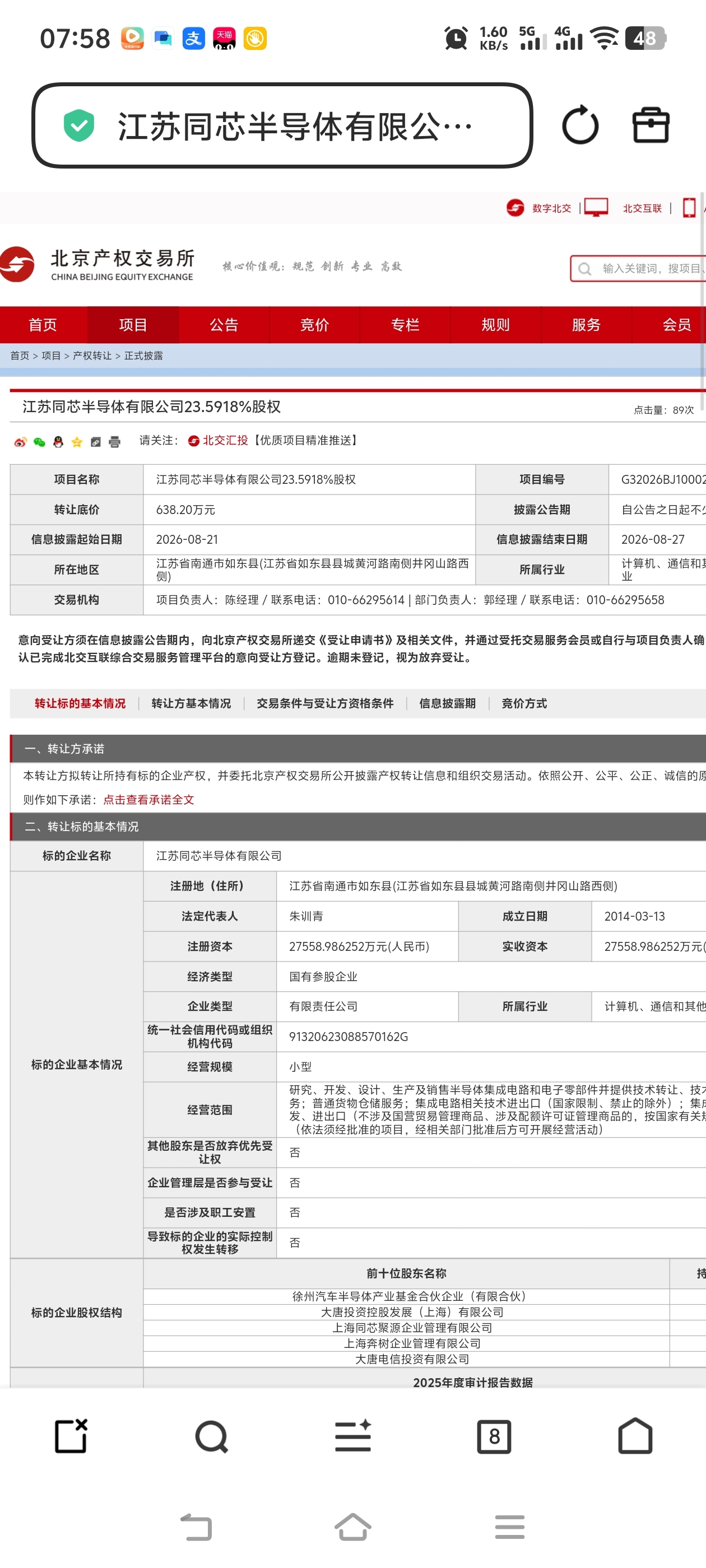Image resolution: width=706 pixels, height=1568 pixels.
Task: Tap the Tmall status bar notification icon
Action: (x=224, y=38)
